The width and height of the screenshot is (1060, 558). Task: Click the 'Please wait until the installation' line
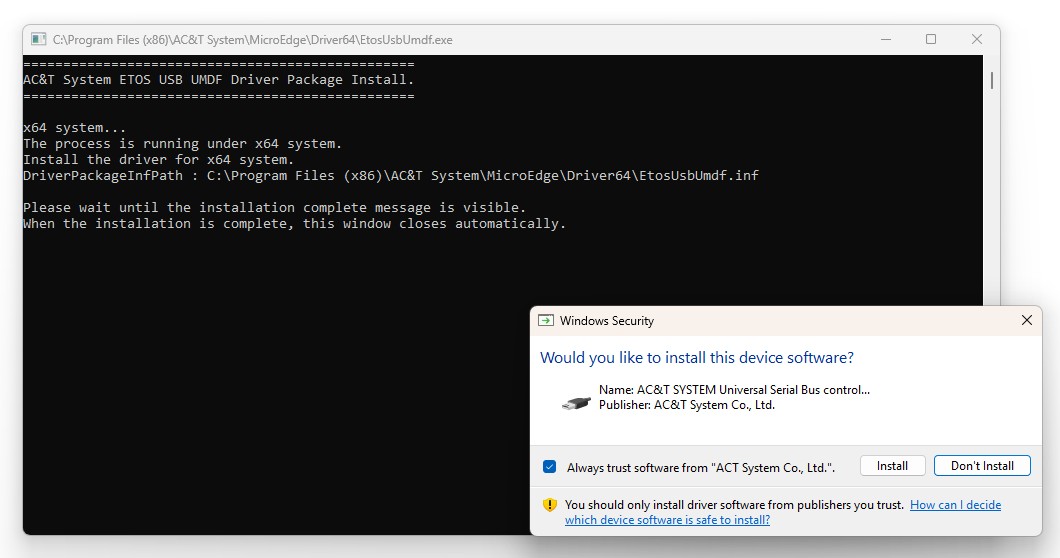[274, 208]
